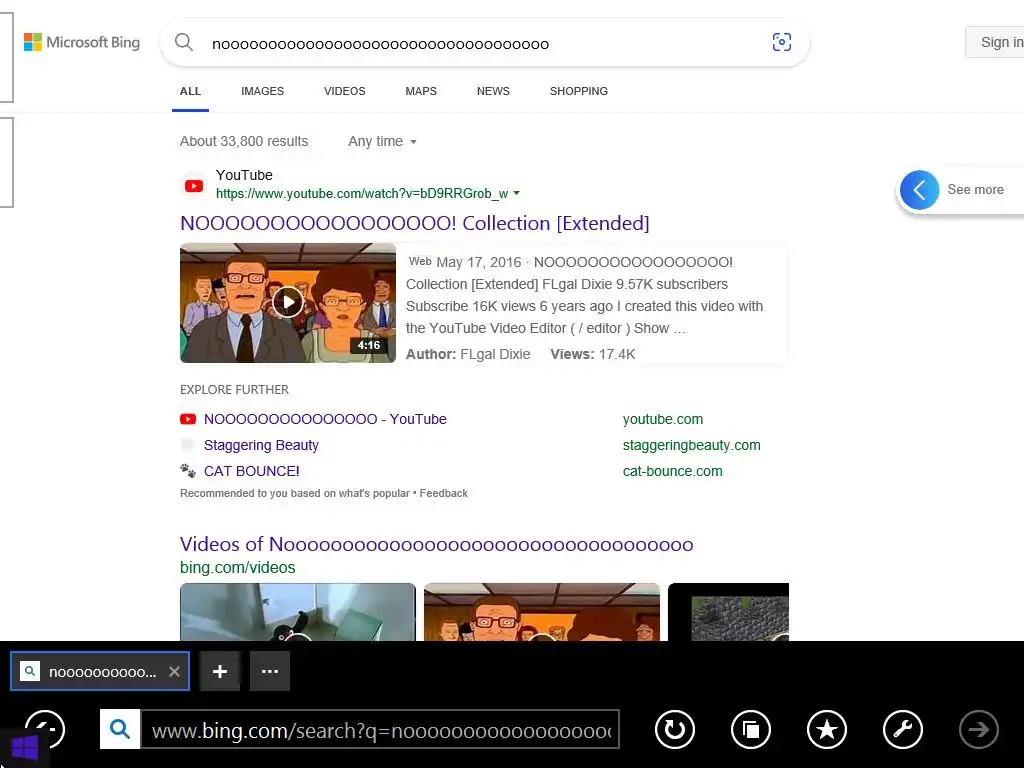This screenshot has height=768, width=1024.
Task: Click the YouTube favicon of first result
Action: [x=194, y=186]
